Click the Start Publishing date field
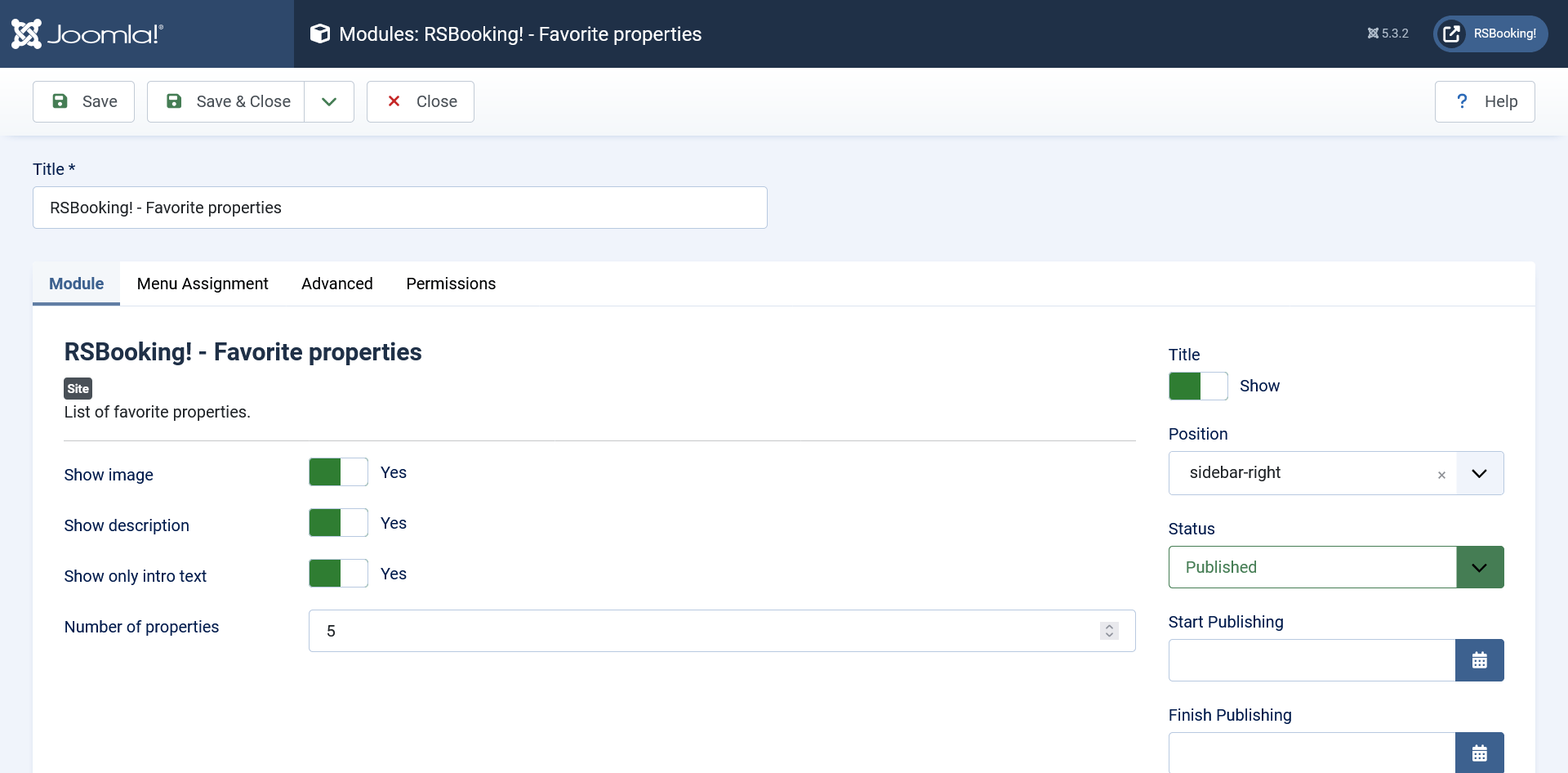Image resolution: width=1568 pixels, height=773 pixels. tap(1312, 660)
